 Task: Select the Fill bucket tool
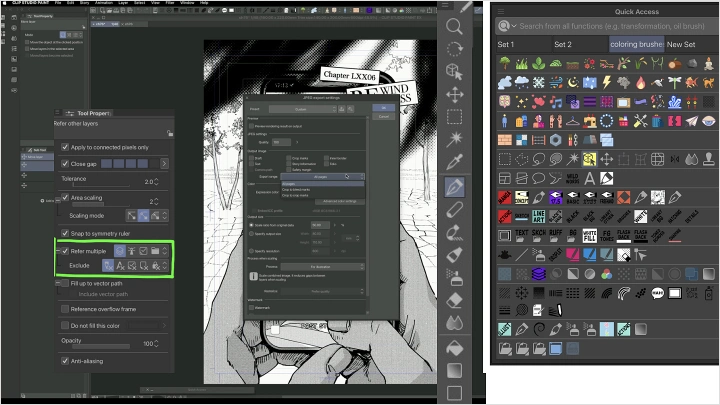click(454, 348)
